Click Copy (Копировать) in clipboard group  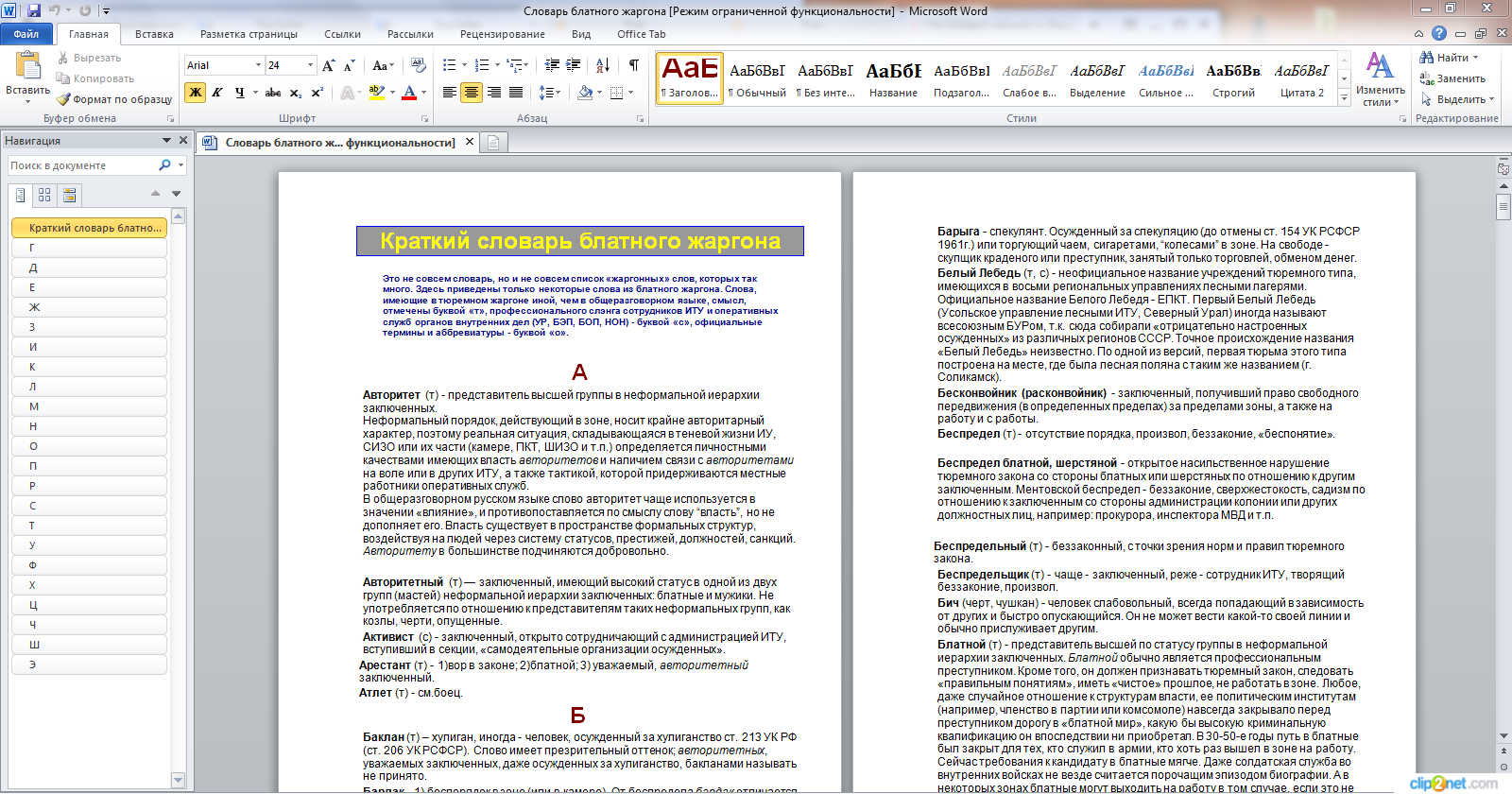point(94,78)
